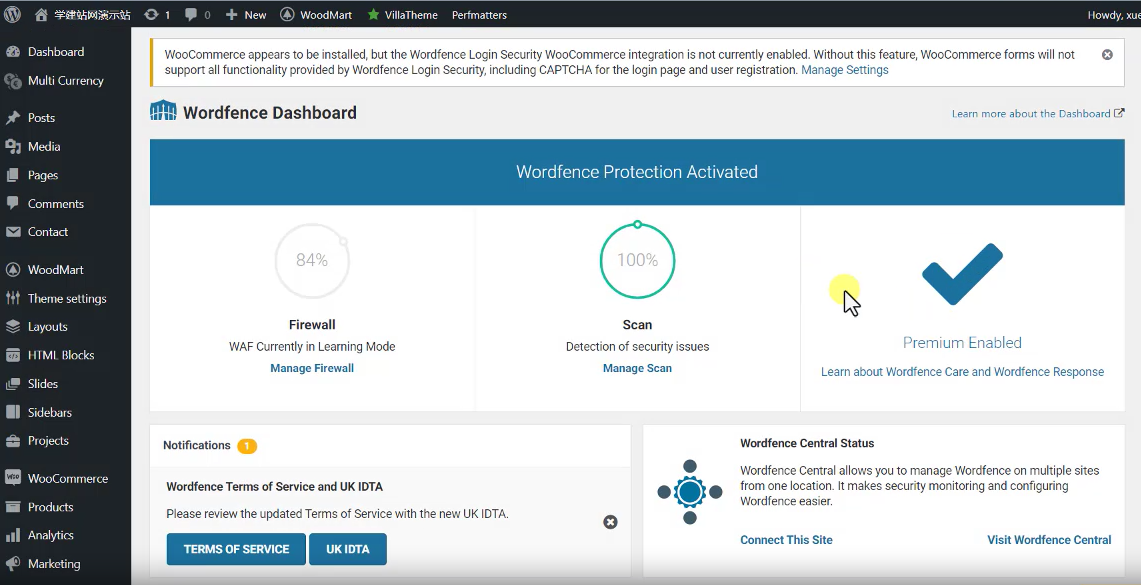Click the Multi Currency icon in the sidebar

click(13, 81)
